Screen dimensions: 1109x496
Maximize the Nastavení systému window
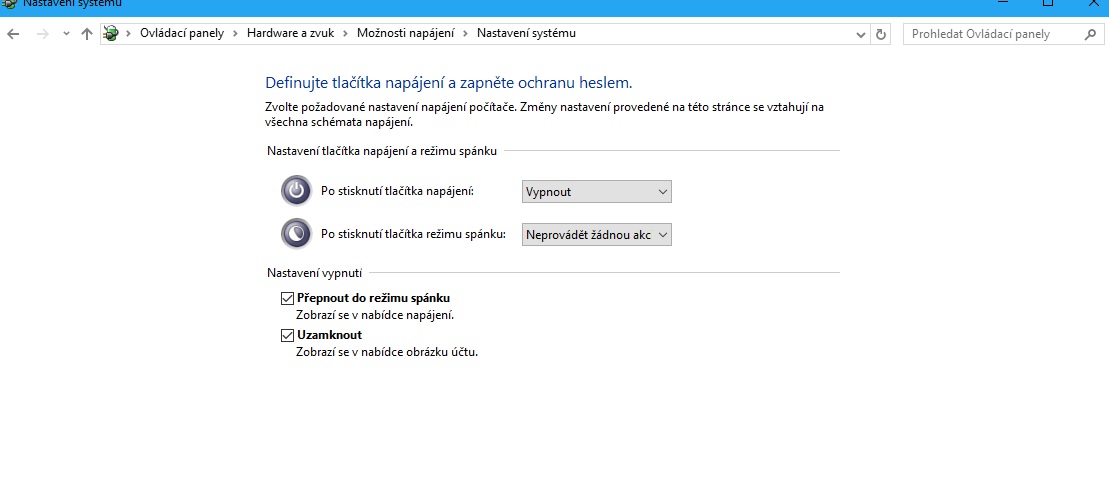[1047, 4]
